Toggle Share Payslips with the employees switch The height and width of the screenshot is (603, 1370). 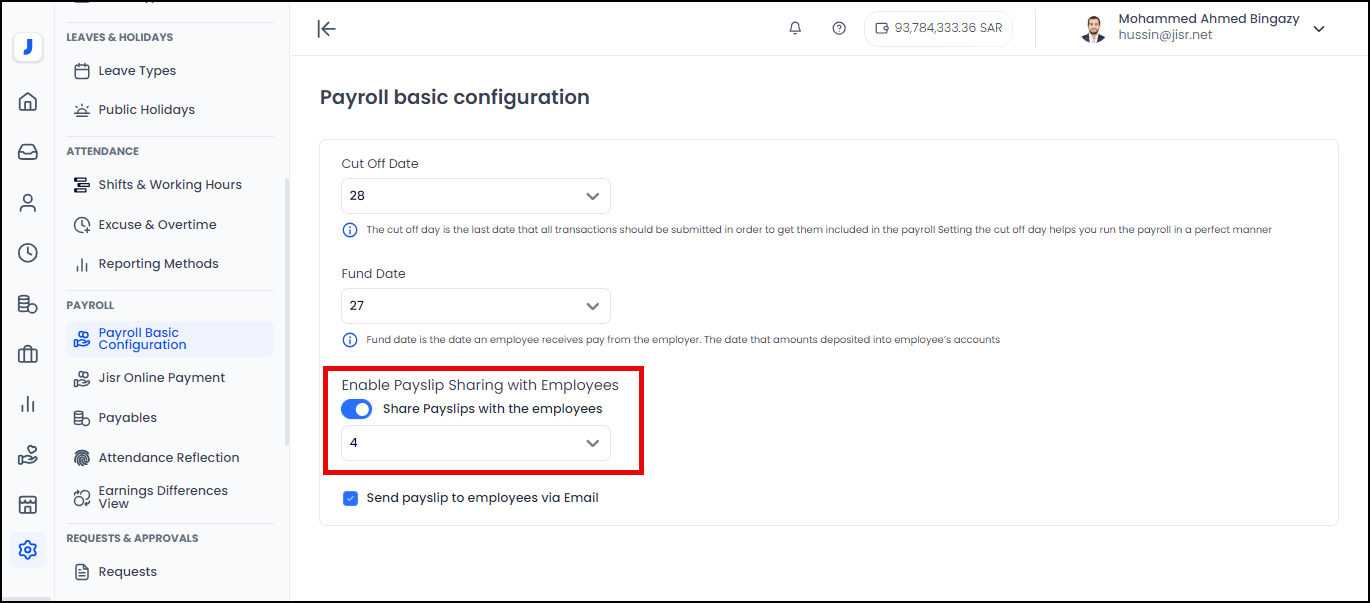(356, 409)
